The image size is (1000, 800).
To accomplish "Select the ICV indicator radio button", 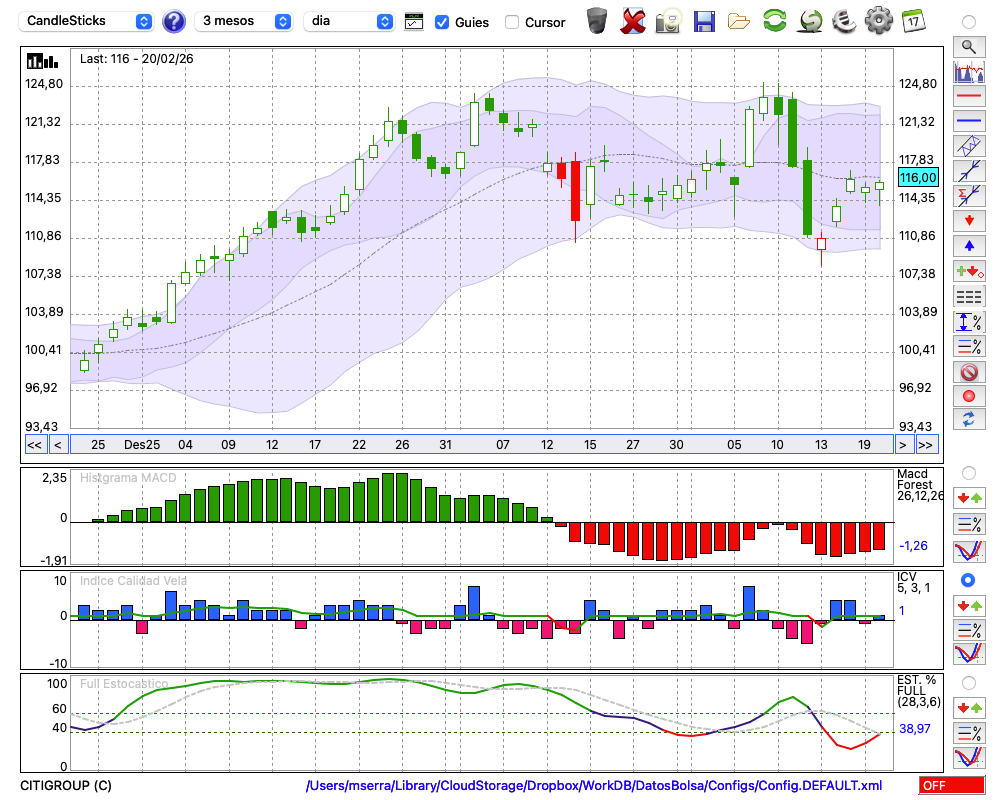I will tap(968, 580).
